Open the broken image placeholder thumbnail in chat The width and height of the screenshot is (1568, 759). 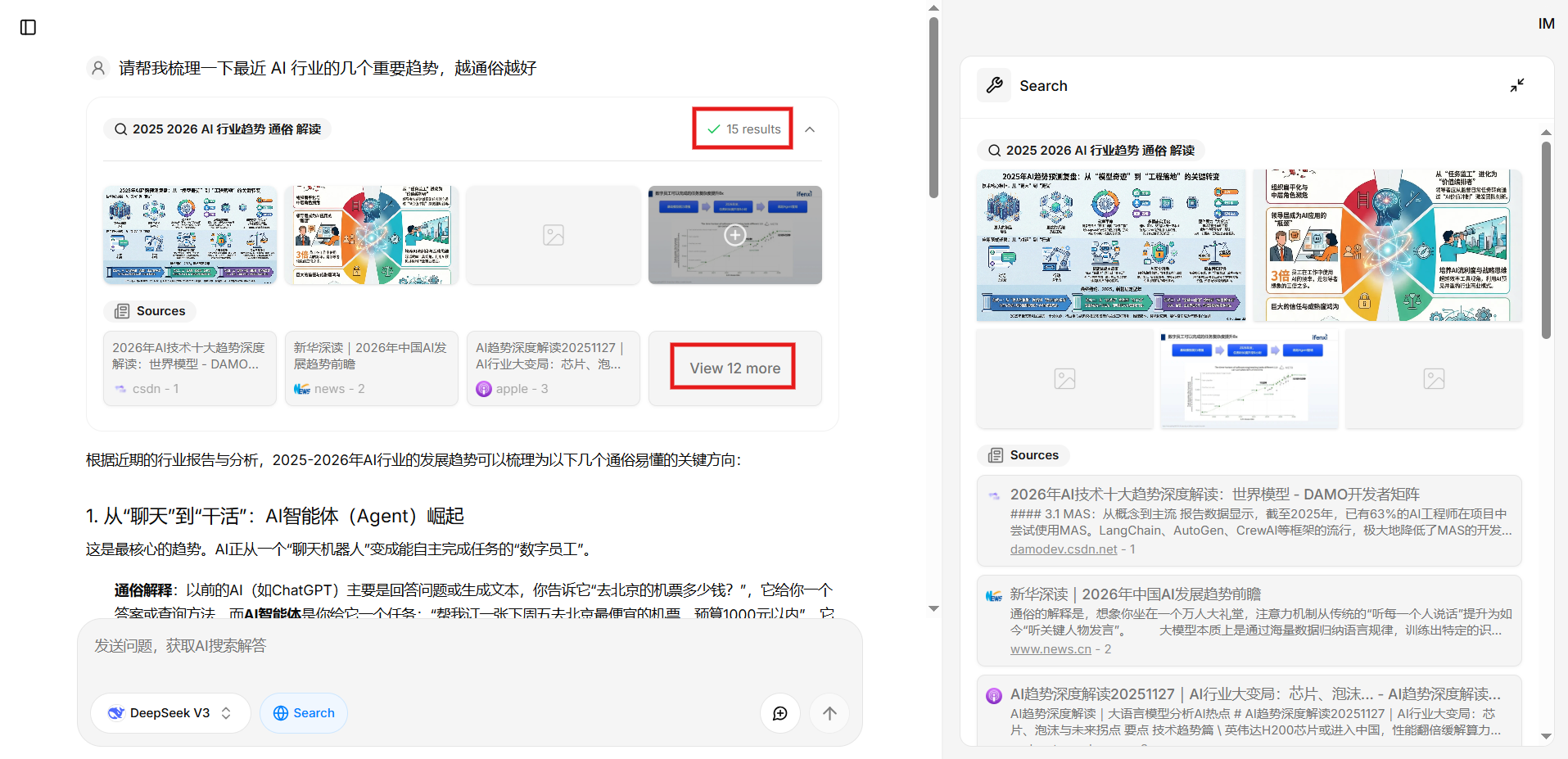coord(554,235)
